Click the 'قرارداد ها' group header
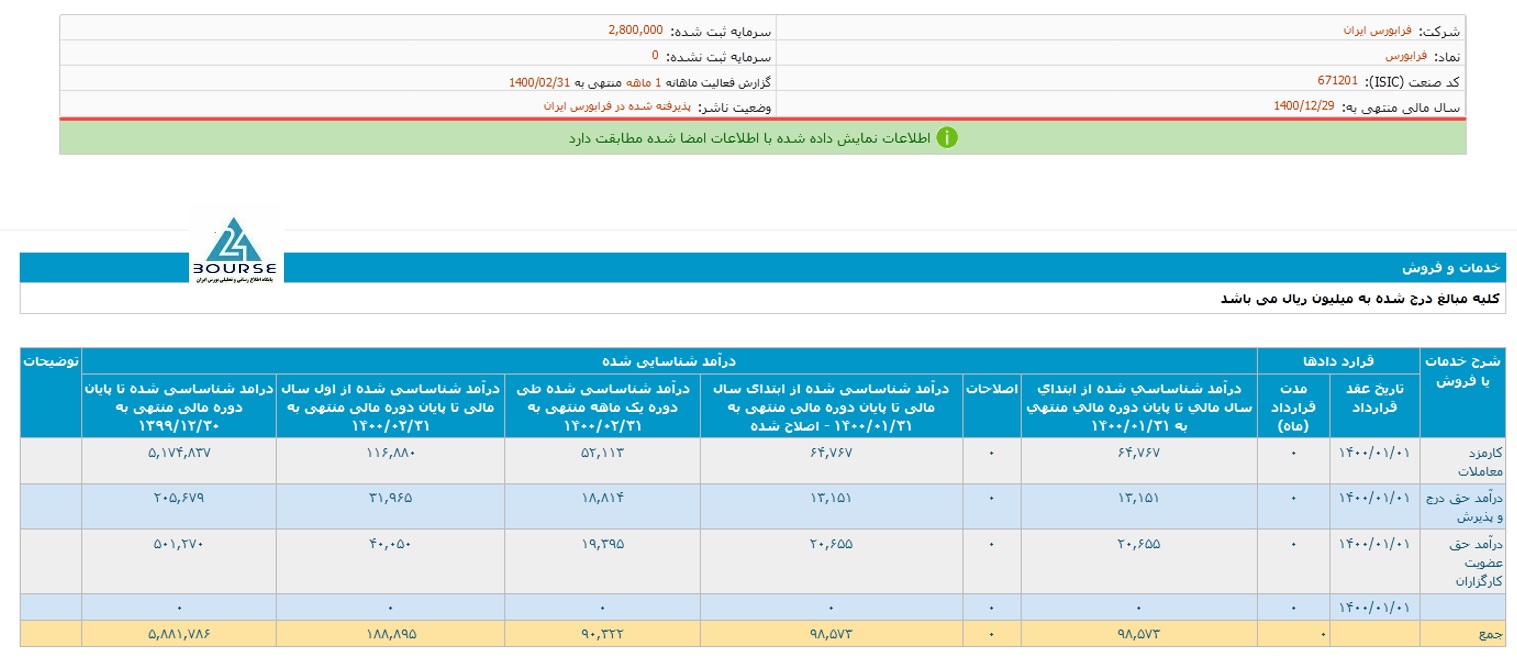Screen dimensions: 1517x663 1338,360
